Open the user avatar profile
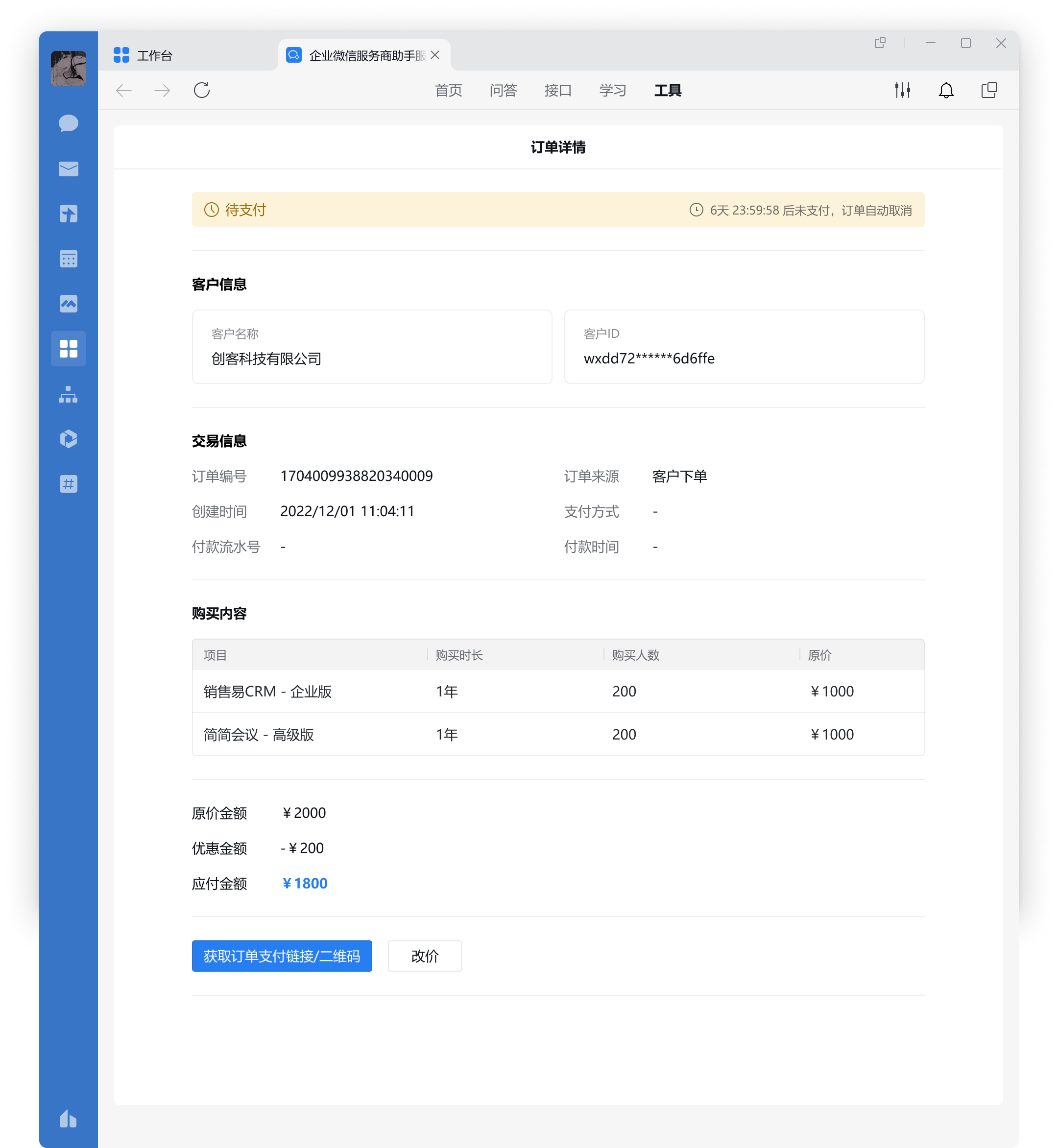Viewport: 1058px width, 1148px height. 68,68
